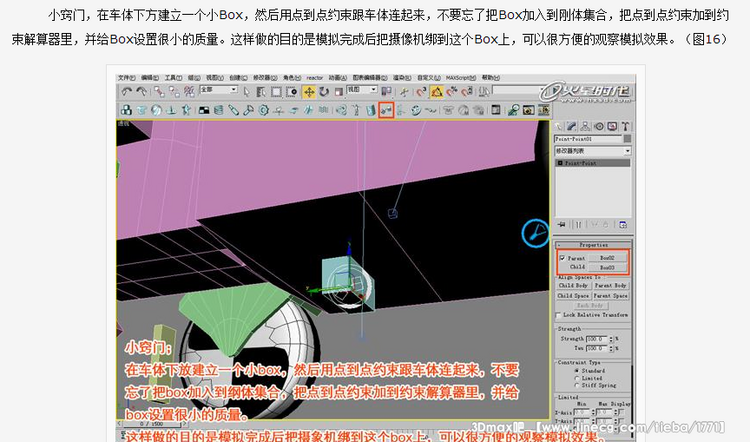The height and width of the screenshot is (442, 750).
Task: Toggle the Percent Snap icon
Action: click(x=452, y=91)
